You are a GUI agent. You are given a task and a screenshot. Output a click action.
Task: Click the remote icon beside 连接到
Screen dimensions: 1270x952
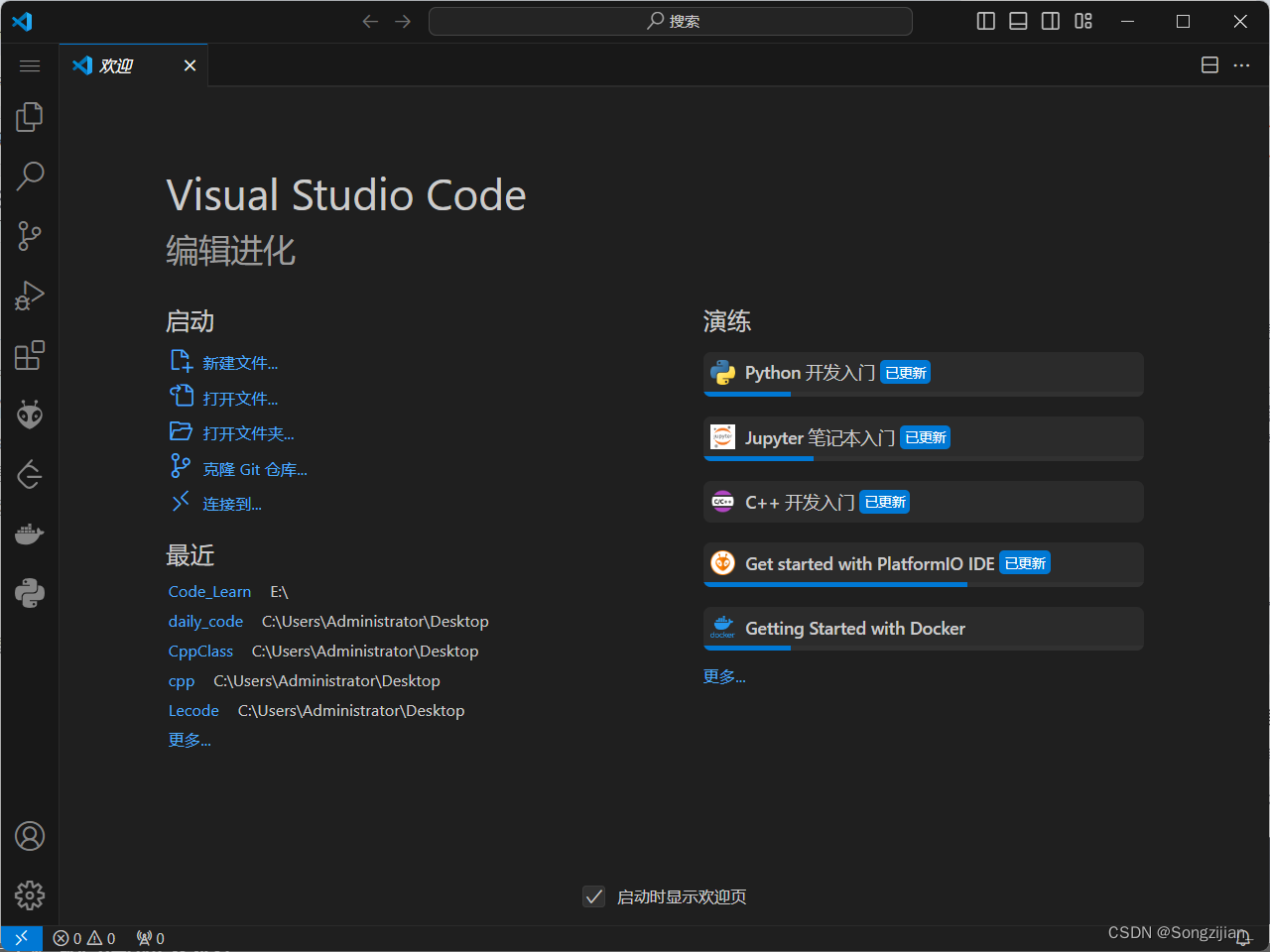point(181,502)
